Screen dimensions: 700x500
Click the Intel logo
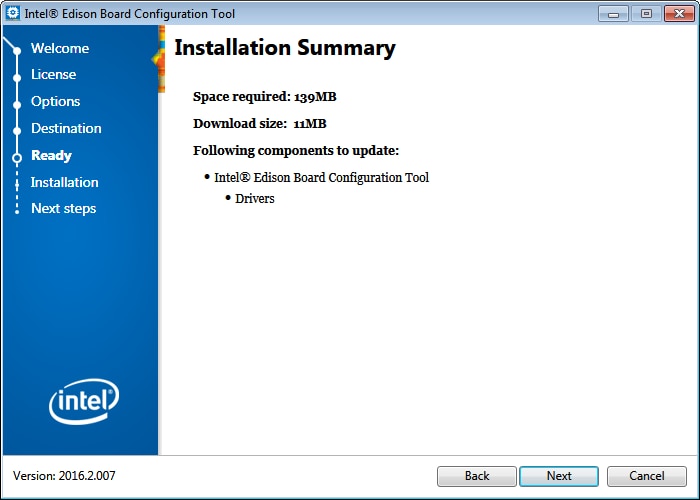84,401
